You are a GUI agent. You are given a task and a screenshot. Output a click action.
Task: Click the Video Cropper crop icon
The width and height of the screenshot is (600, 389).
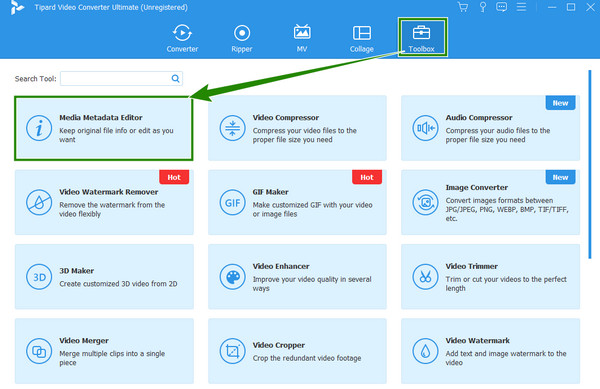tap(232, 351)
